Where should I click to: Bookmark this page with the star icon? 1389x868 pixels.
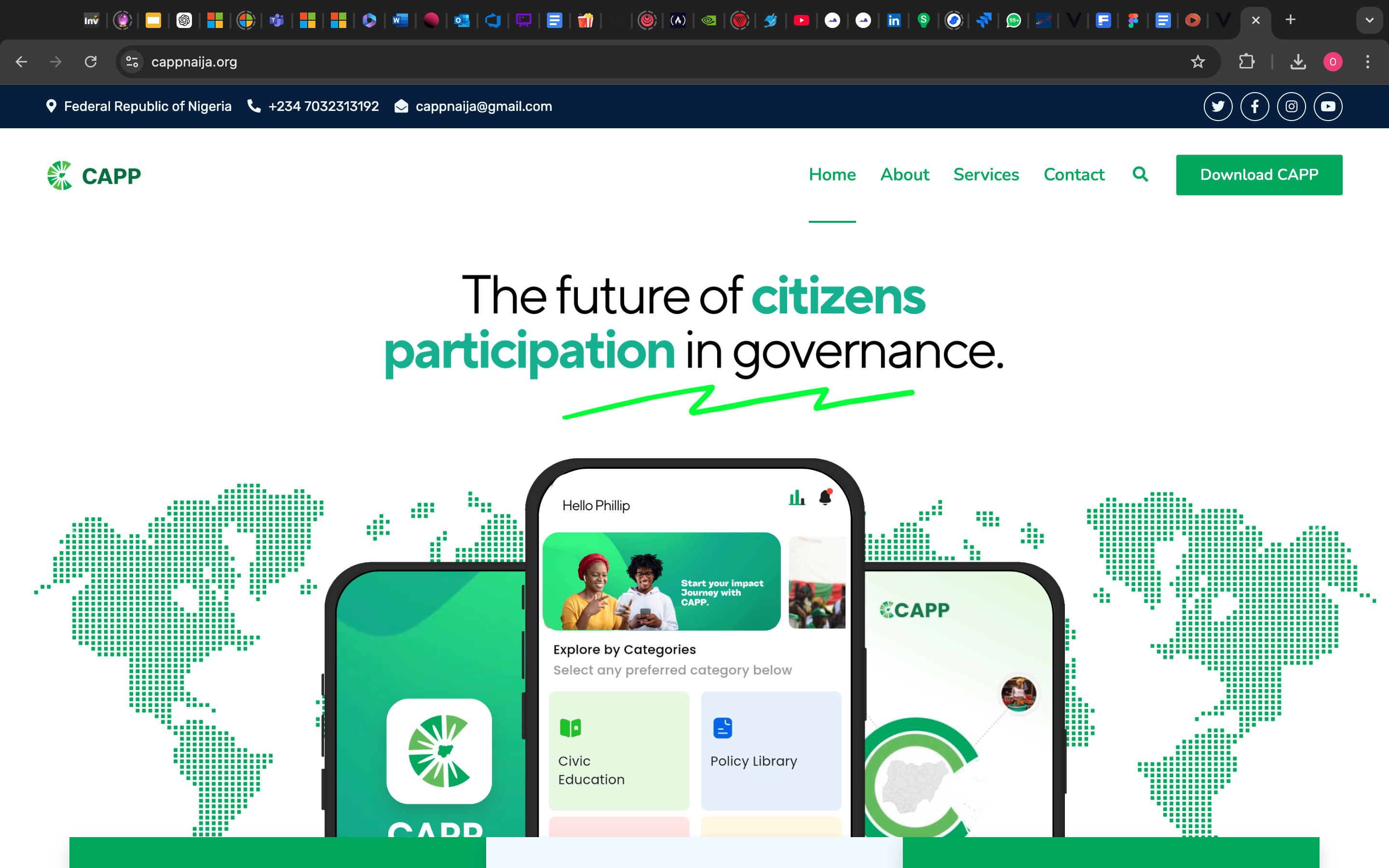tap(1198, 61)
